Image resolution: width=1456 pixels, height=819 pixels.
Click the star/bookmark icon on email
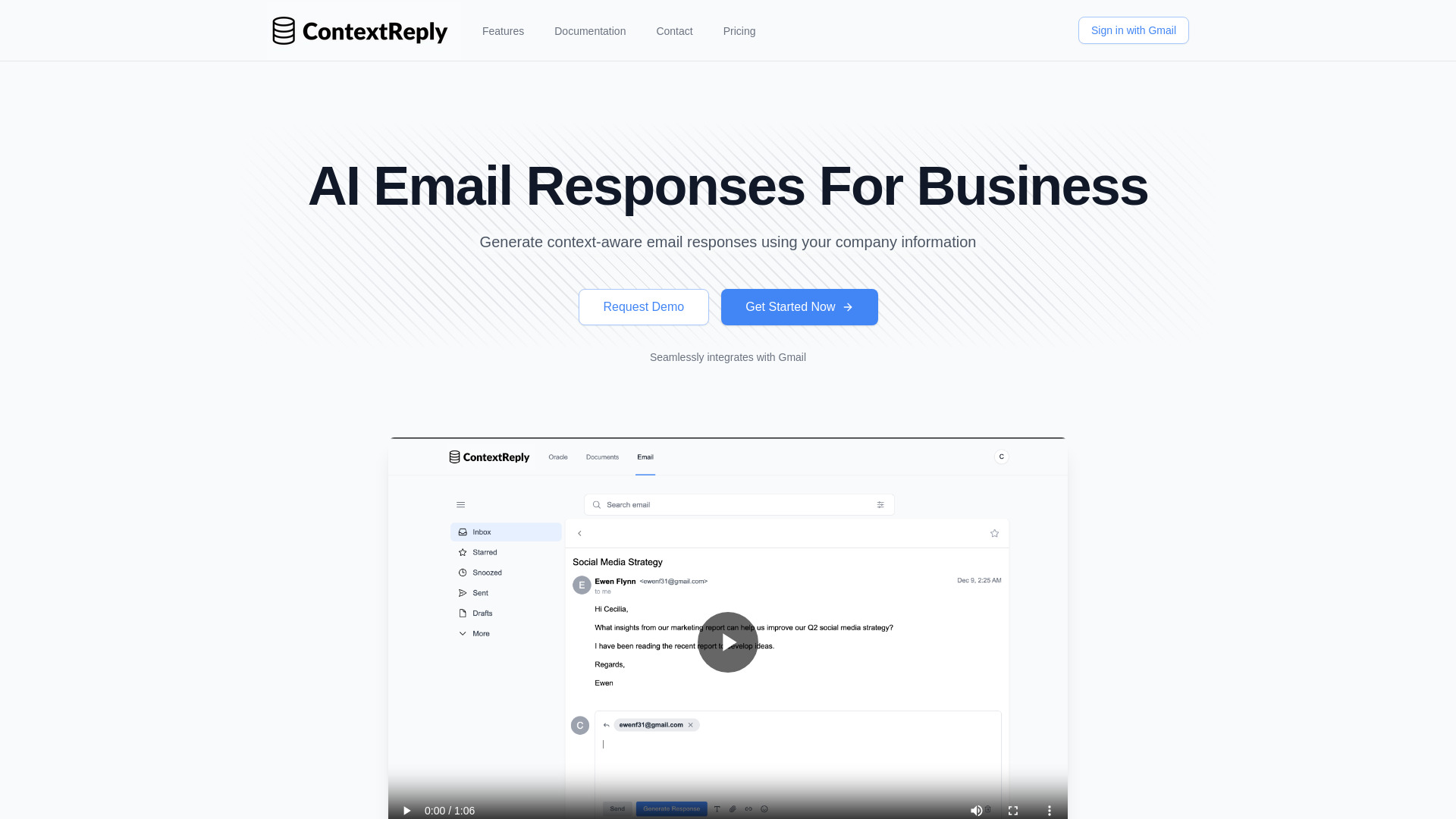(x=994, y=533)
